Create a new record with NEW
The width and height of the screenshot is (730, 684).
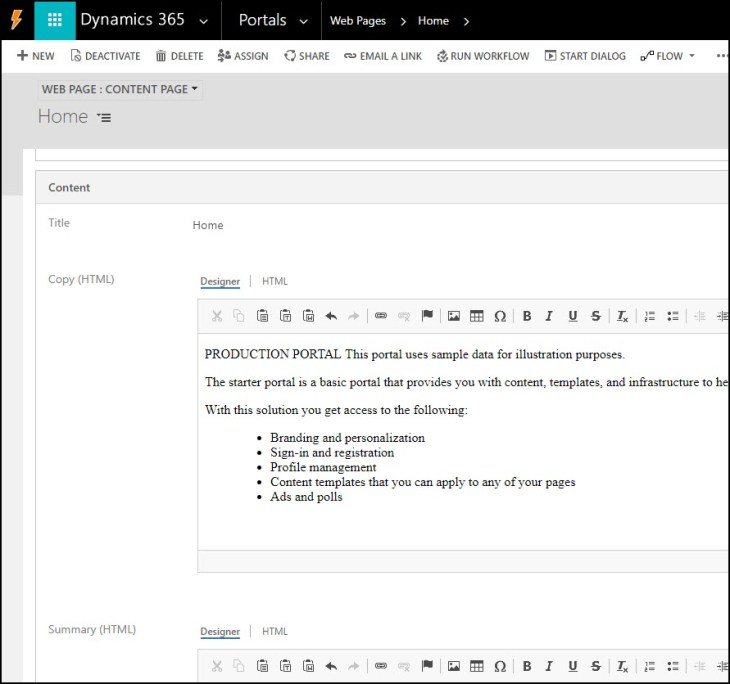point(36,56)
